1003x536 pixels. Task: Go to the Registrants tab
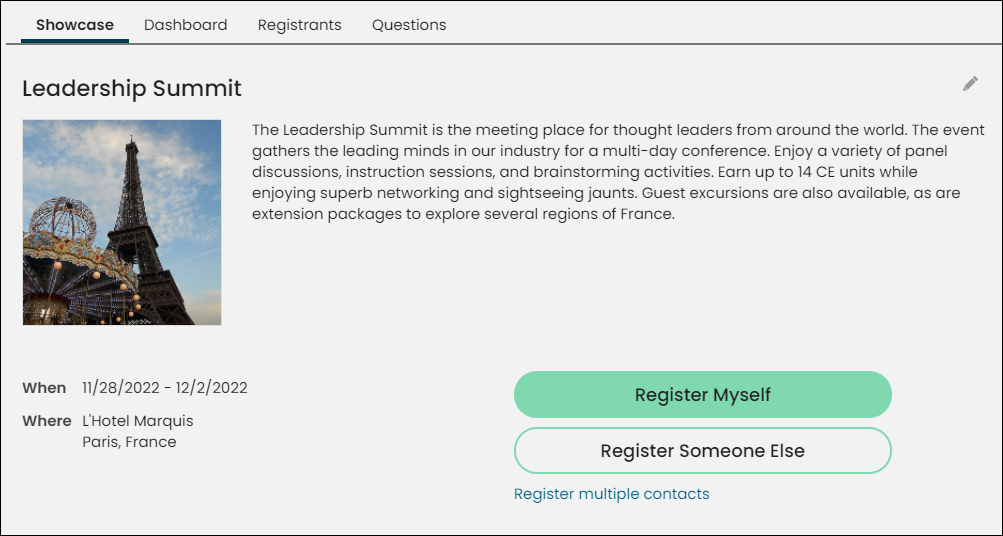coord(299,25)
